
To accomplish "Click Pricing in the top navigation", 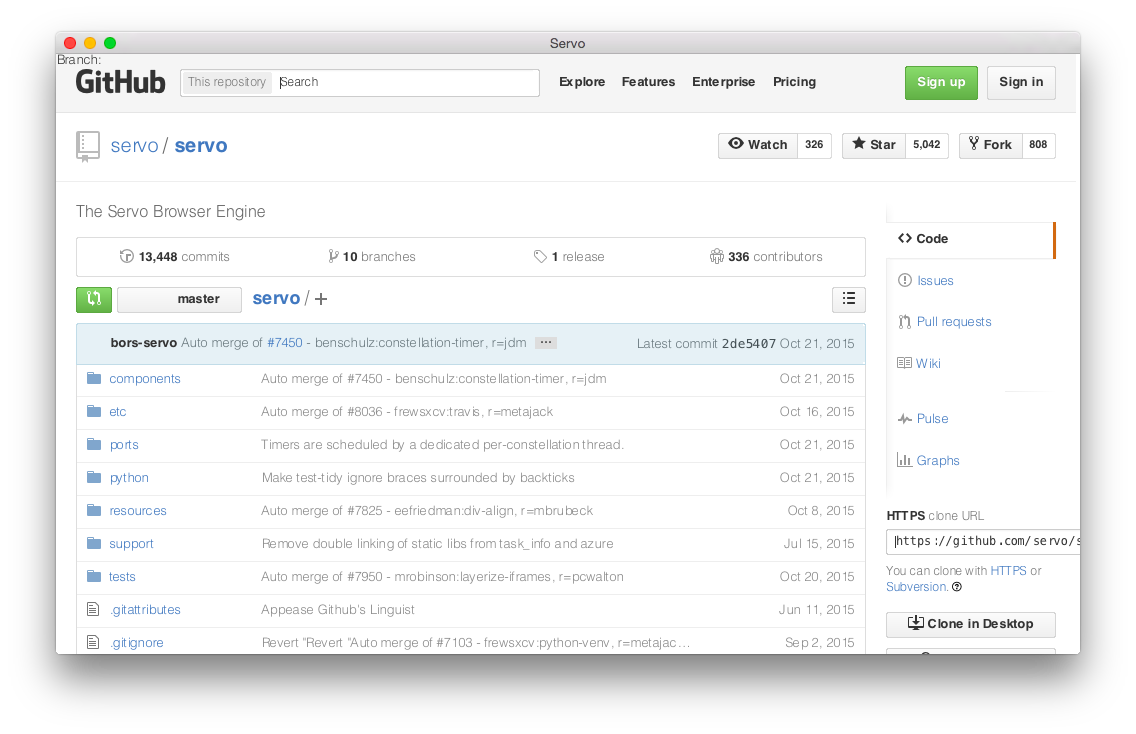I will click(794, 82).
